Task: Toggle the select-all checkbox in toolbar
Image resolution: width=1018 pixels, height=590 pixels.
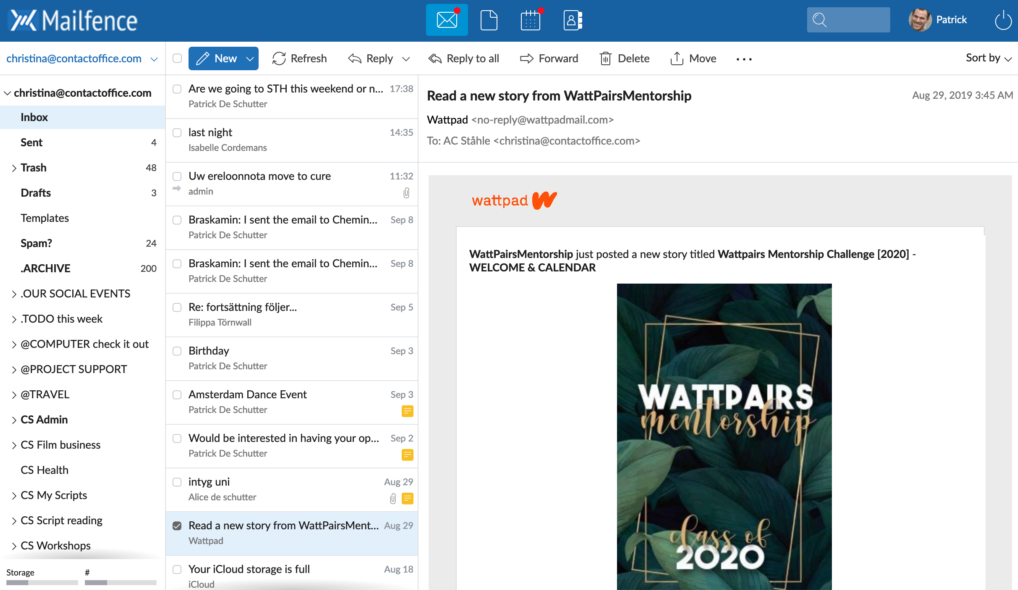Action: 177,58
